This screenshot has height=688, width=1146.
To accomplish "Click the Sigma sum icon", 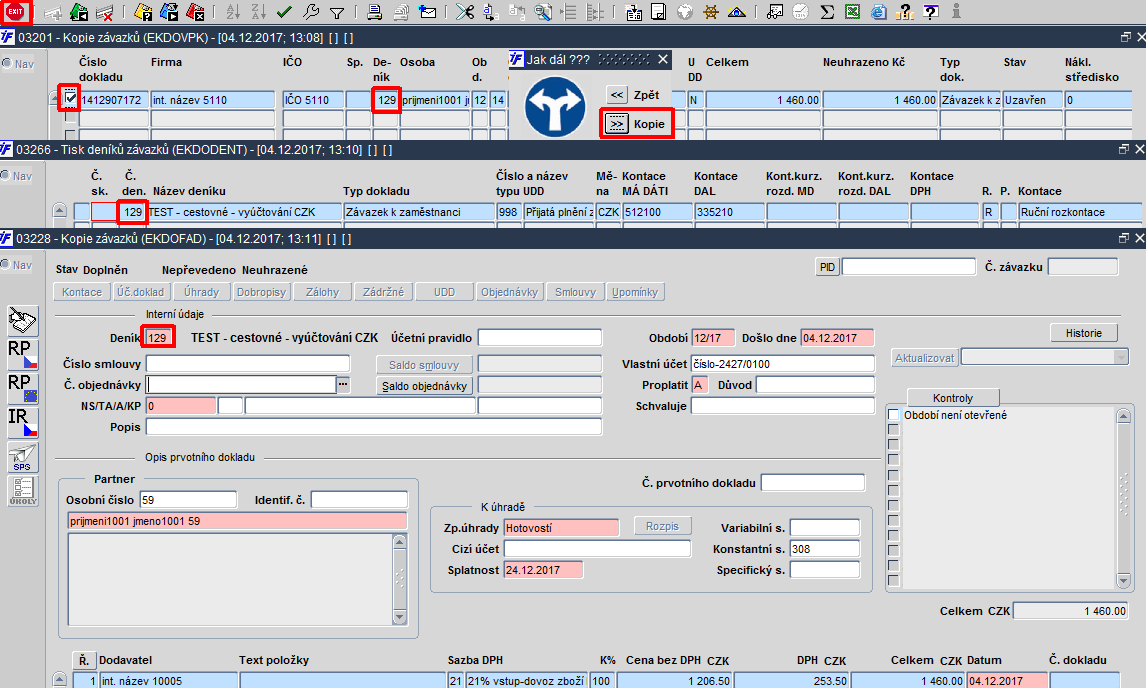I will [827, 12].
